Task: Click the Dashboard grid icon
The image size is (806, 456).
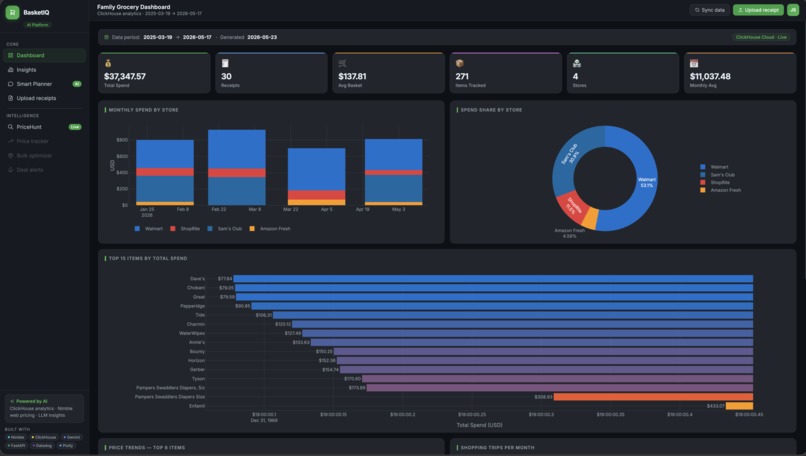Action: 10,55
